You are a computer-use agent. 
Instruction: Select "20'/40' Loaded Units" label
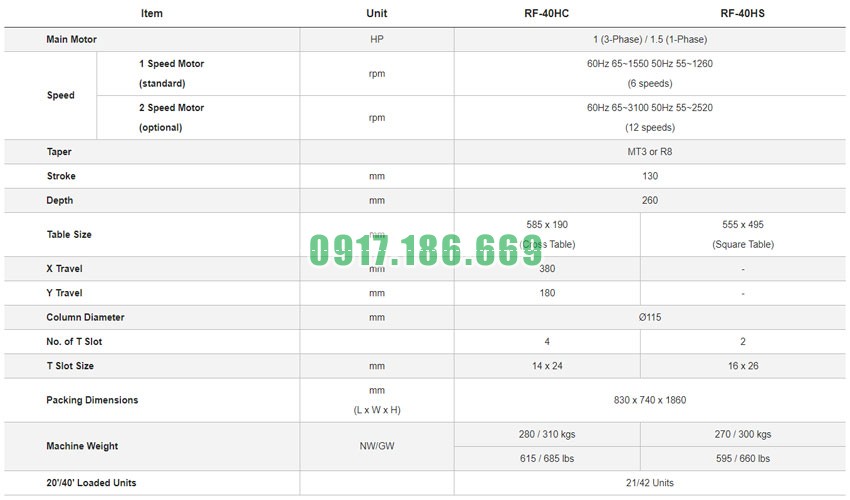(x=91, y=484)
